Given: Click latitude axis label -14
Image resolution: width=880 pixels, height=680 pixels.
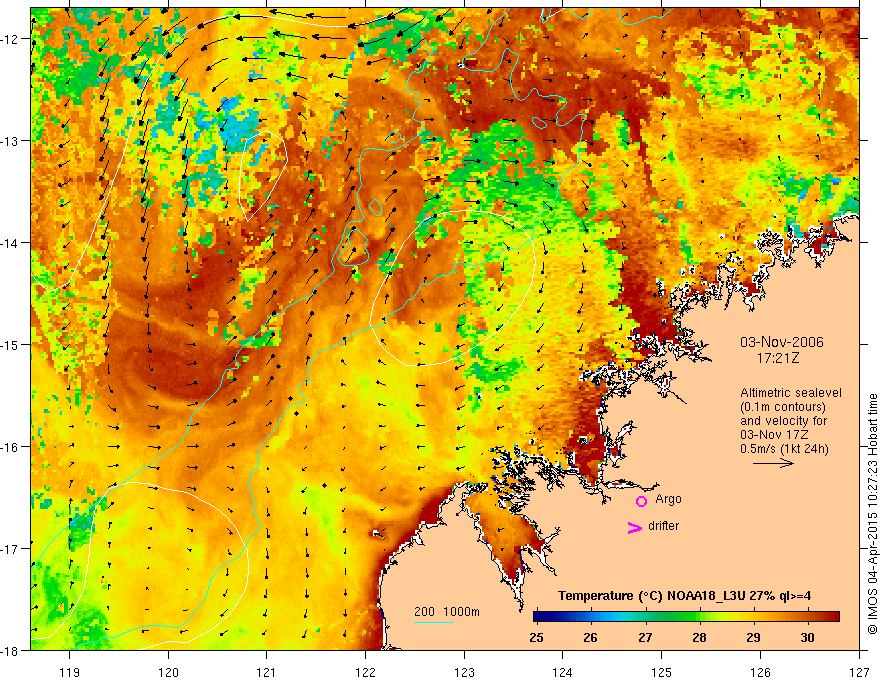Looking at the screenshot, I should click(9, 243).
